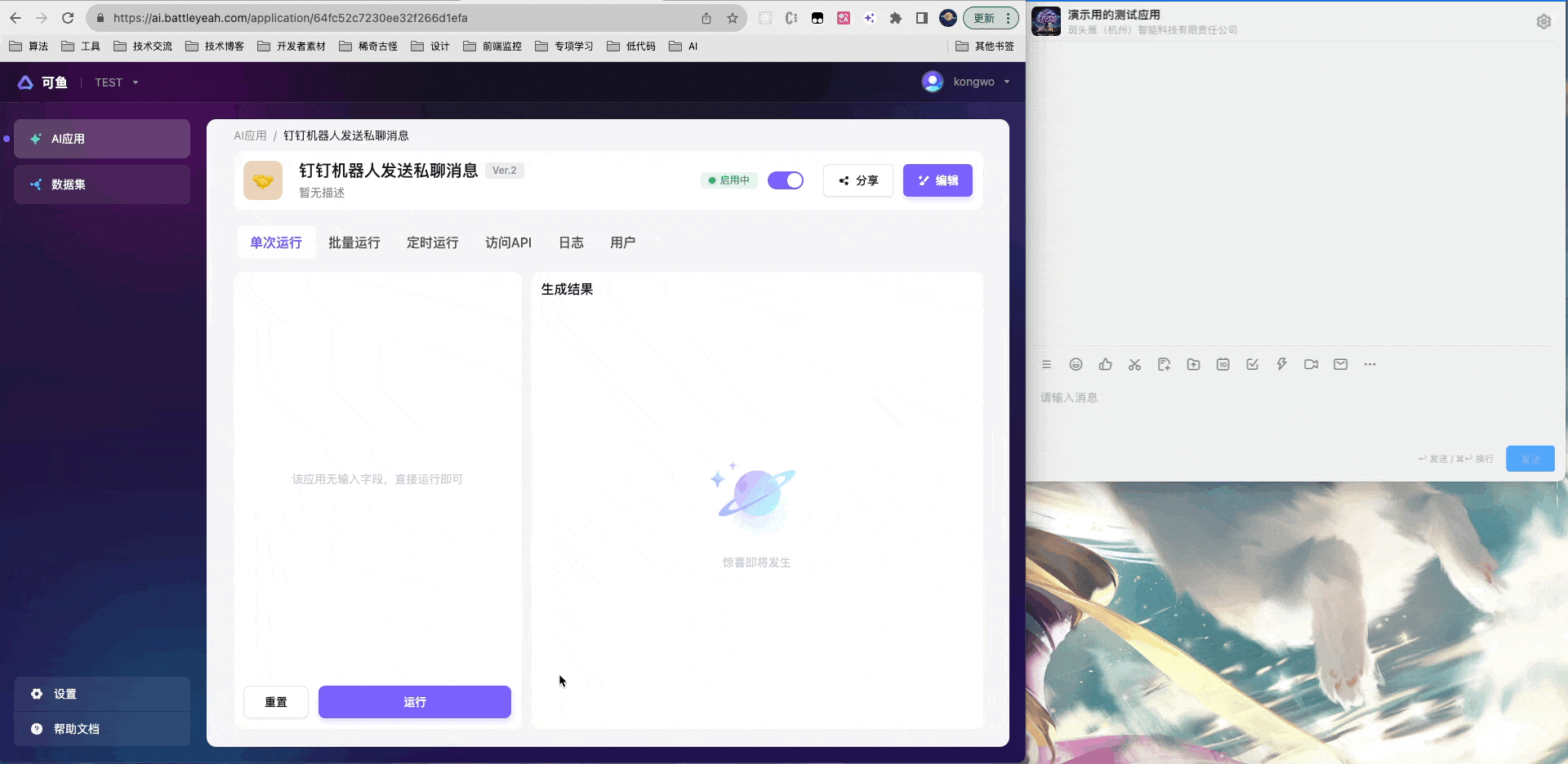This screenshot has height=764, width=1568.
Task: Click the 分享 share button
Action: click(858, 180)
